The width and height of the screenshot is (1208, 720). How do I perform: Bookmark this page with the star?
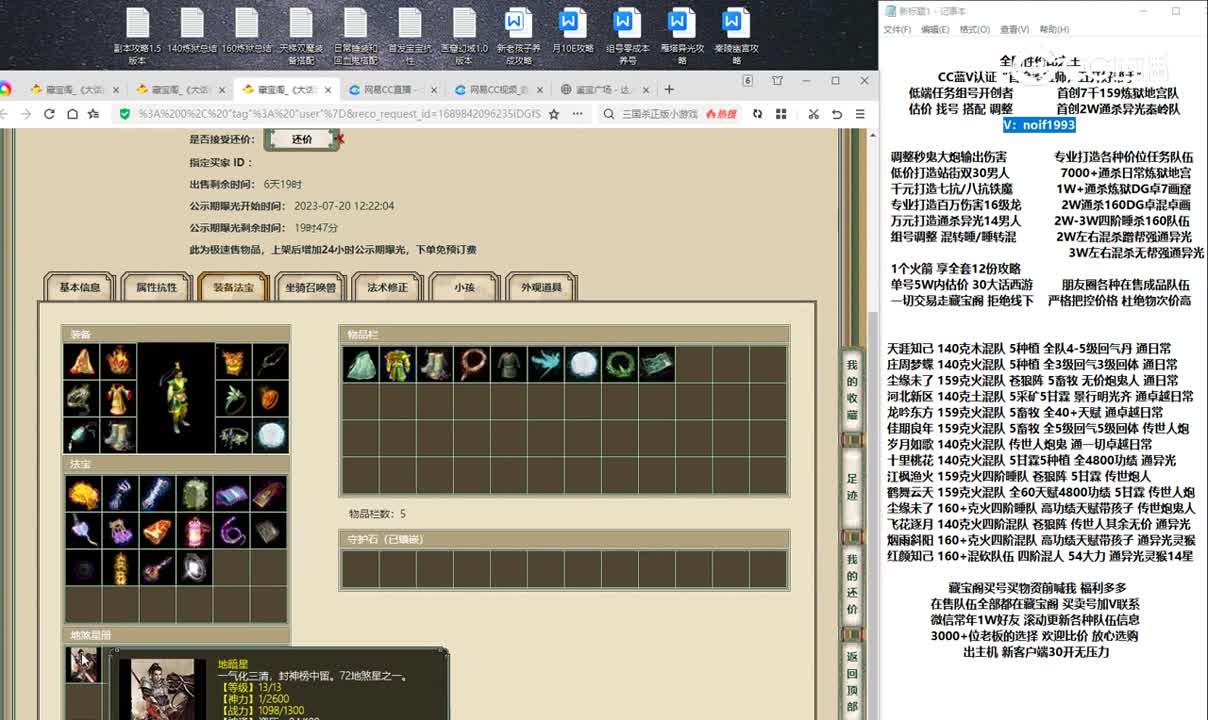coord(554,114)
